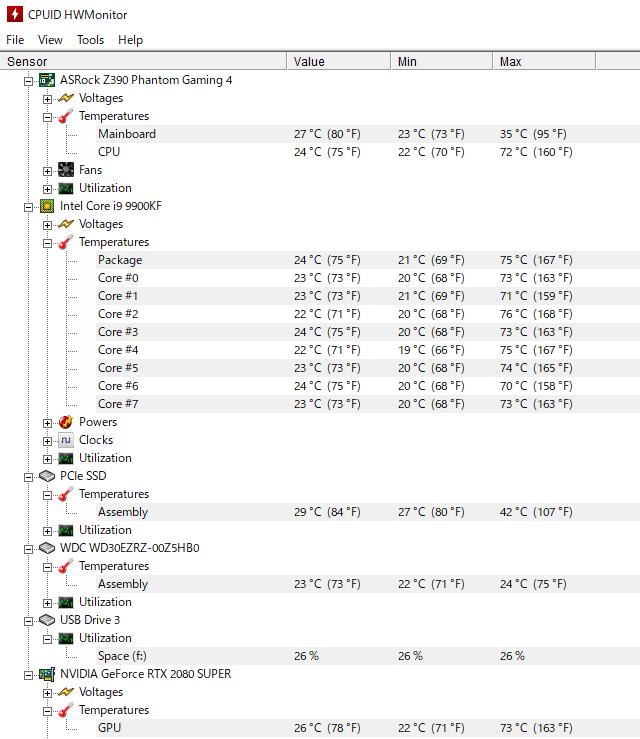Click PCIe SSD Assembly max 42 °C
This screenshot has width=640, height=739.
click(x=536, y=512)
